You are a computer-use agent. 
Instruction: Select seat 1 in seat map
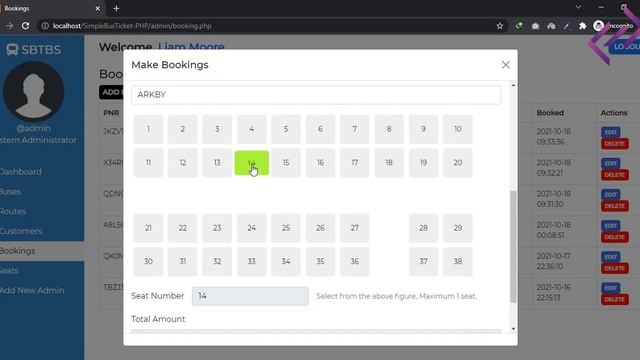point(148,129)
